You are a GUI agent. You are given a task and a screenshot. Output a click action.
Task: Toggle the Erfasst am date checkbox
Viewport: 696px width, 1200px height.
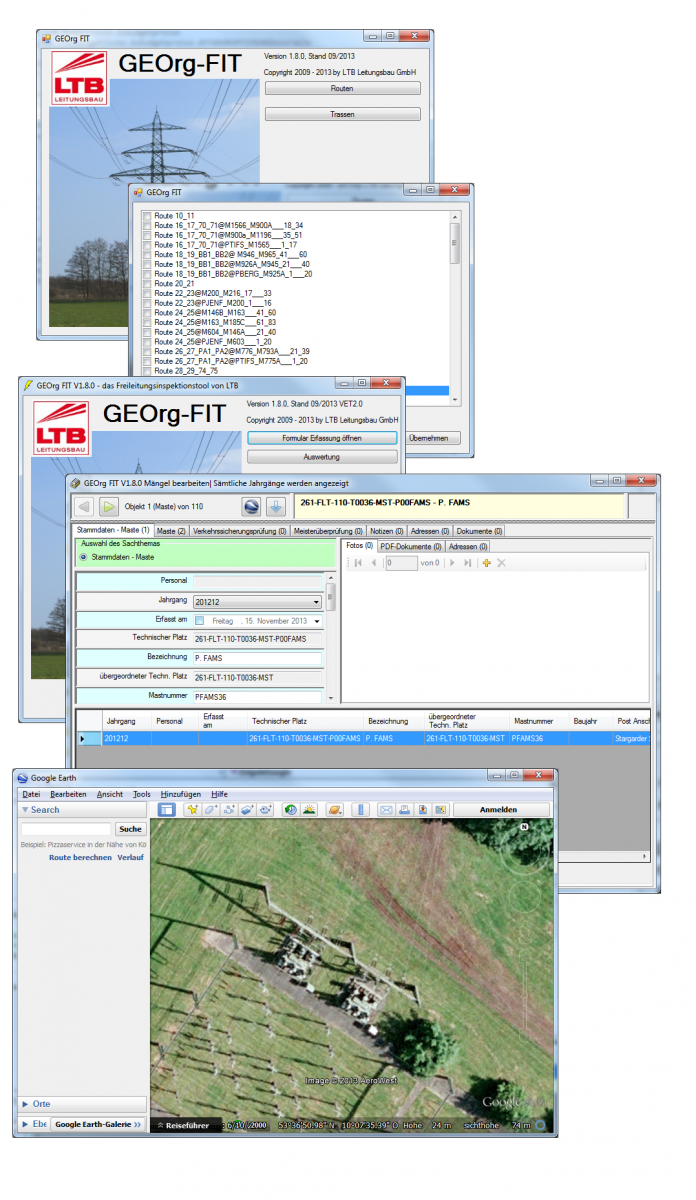tap(200, 621)
